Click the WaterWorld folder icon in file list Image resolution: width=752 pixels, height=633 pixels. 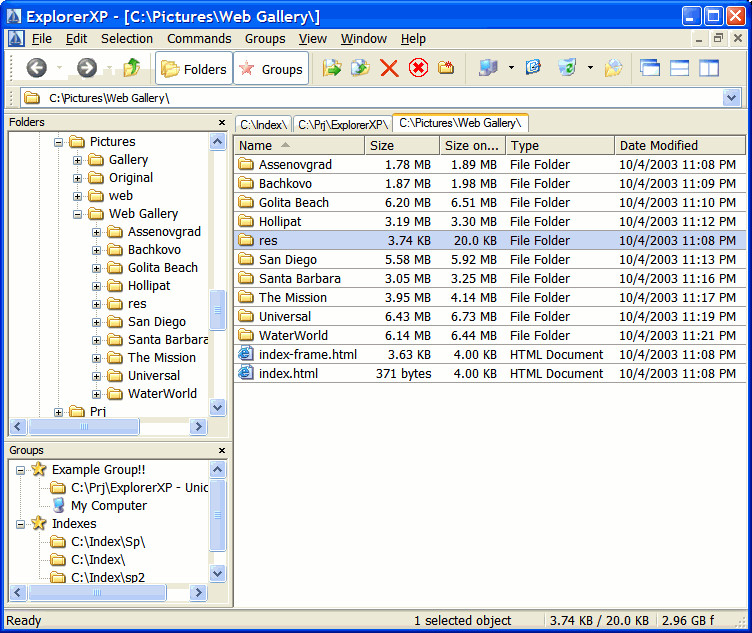246,335
